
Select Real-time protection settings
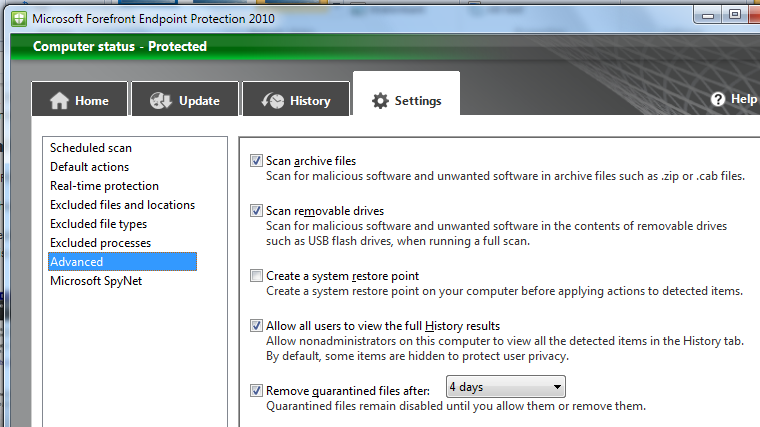(104, 186)
